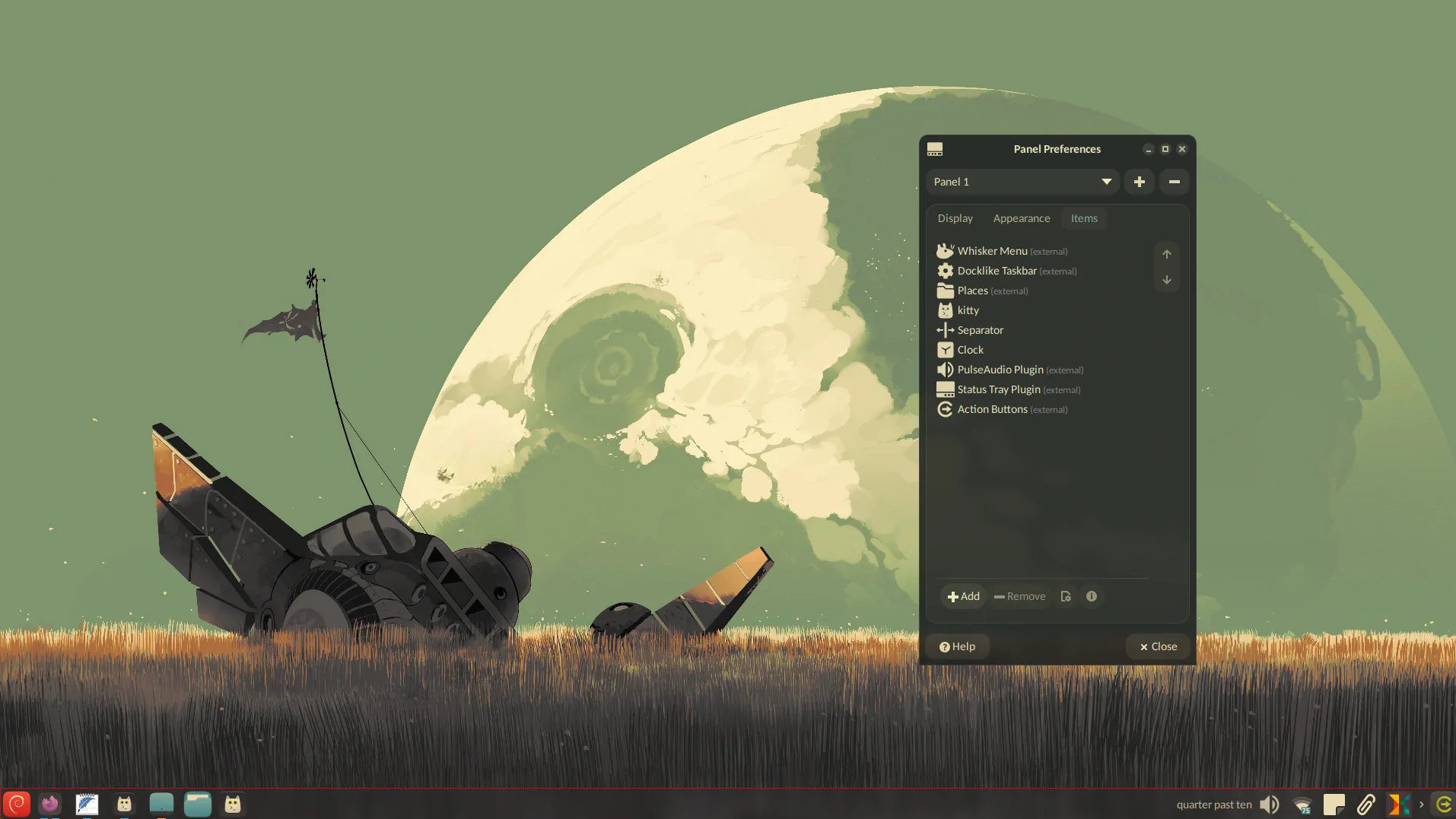Screen dimensions: 1456x819
Task: Move the selected item up with the arrow
Action: [x=1166, y=254]
